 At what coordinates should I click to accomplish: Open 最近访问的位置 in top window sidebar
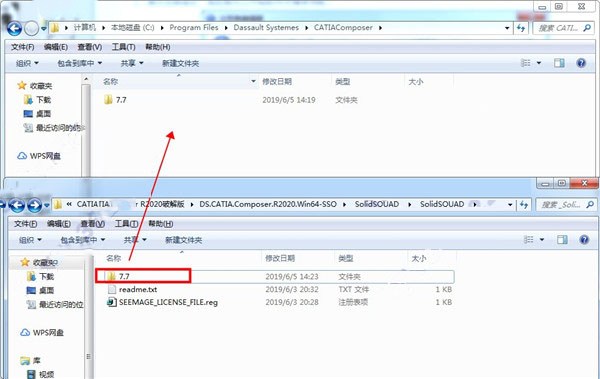click(x=54, y=128)
